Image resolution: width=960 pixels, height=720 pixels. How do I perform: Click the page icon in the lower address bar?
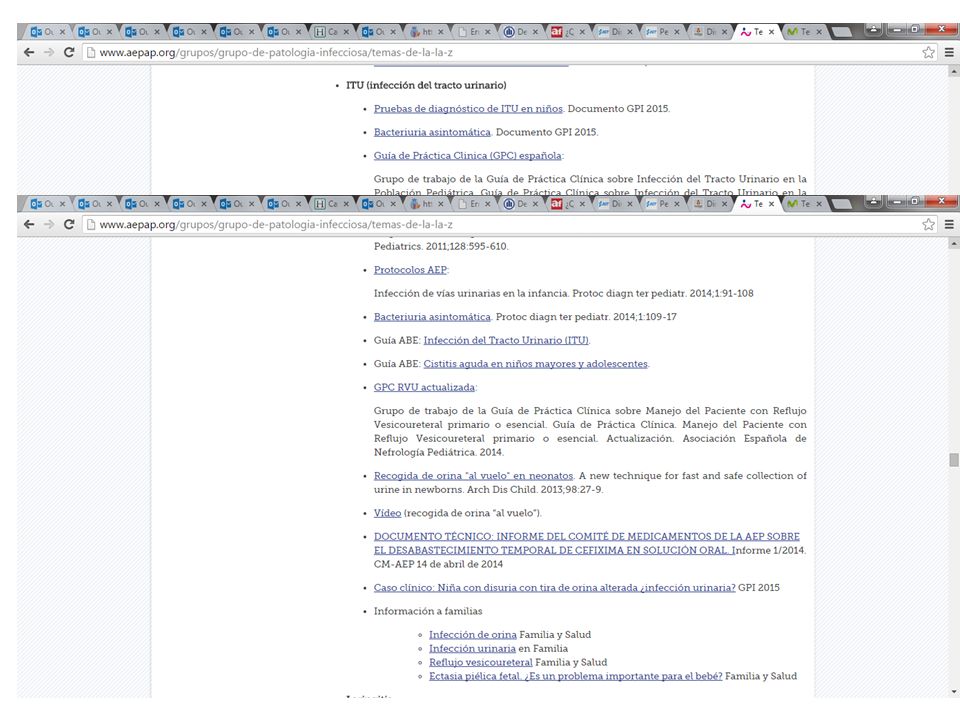[91, 225]
